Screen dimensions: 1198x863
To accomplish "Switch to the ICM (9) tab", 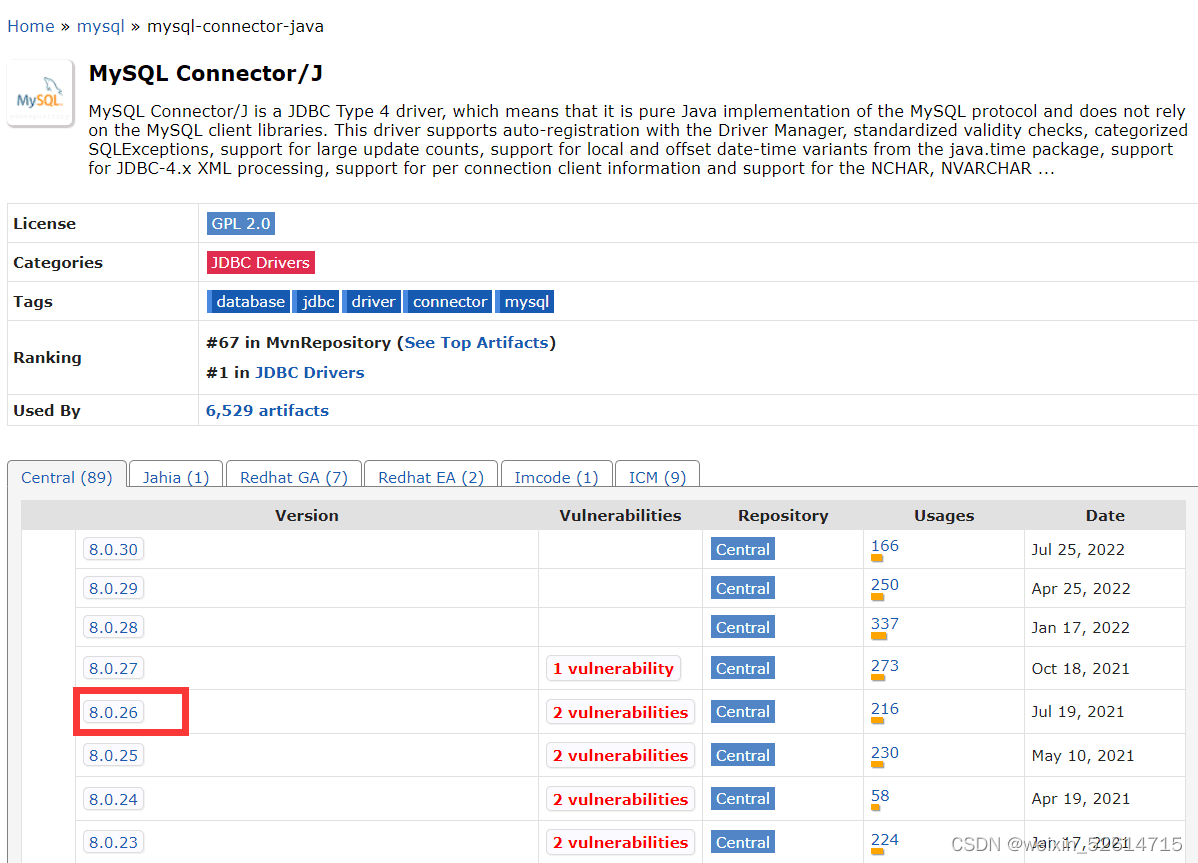I will tap(657, 477).
